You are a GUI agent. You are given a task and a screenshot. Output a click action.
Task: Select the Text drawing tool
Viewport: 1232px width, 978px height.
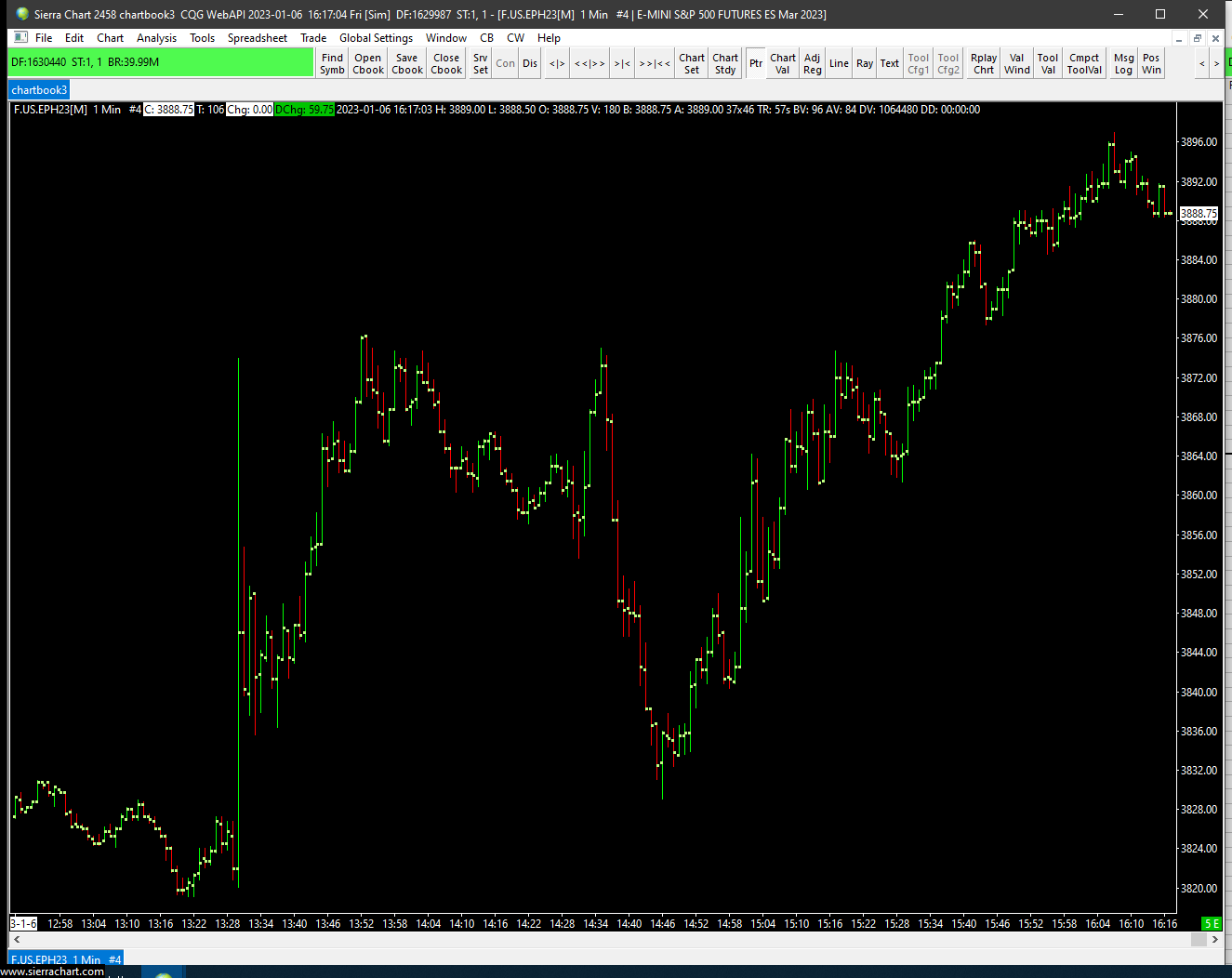click(890, 63)
